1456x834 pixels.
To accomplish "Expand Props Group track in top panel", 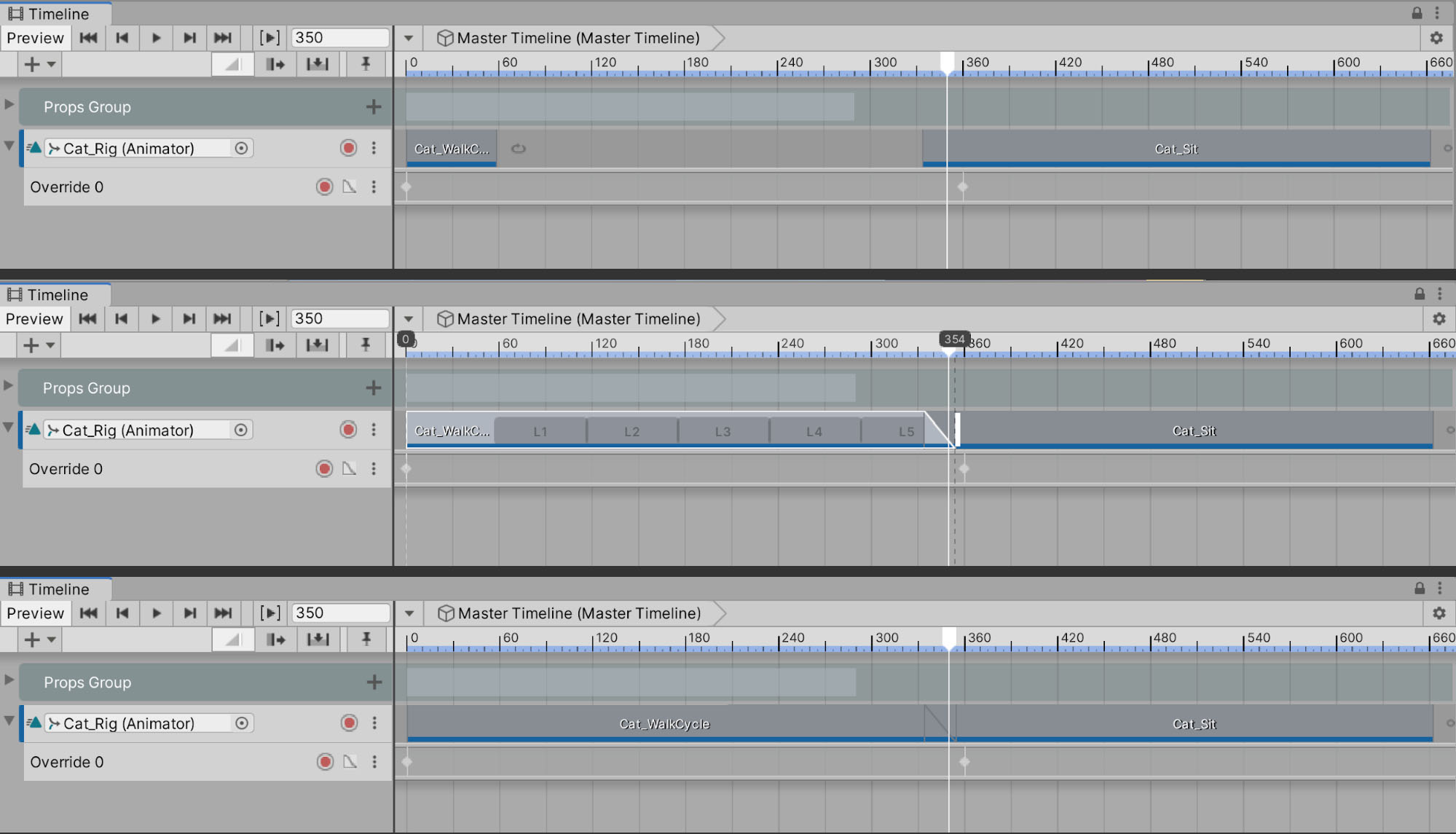I will [x=9, y=105].
